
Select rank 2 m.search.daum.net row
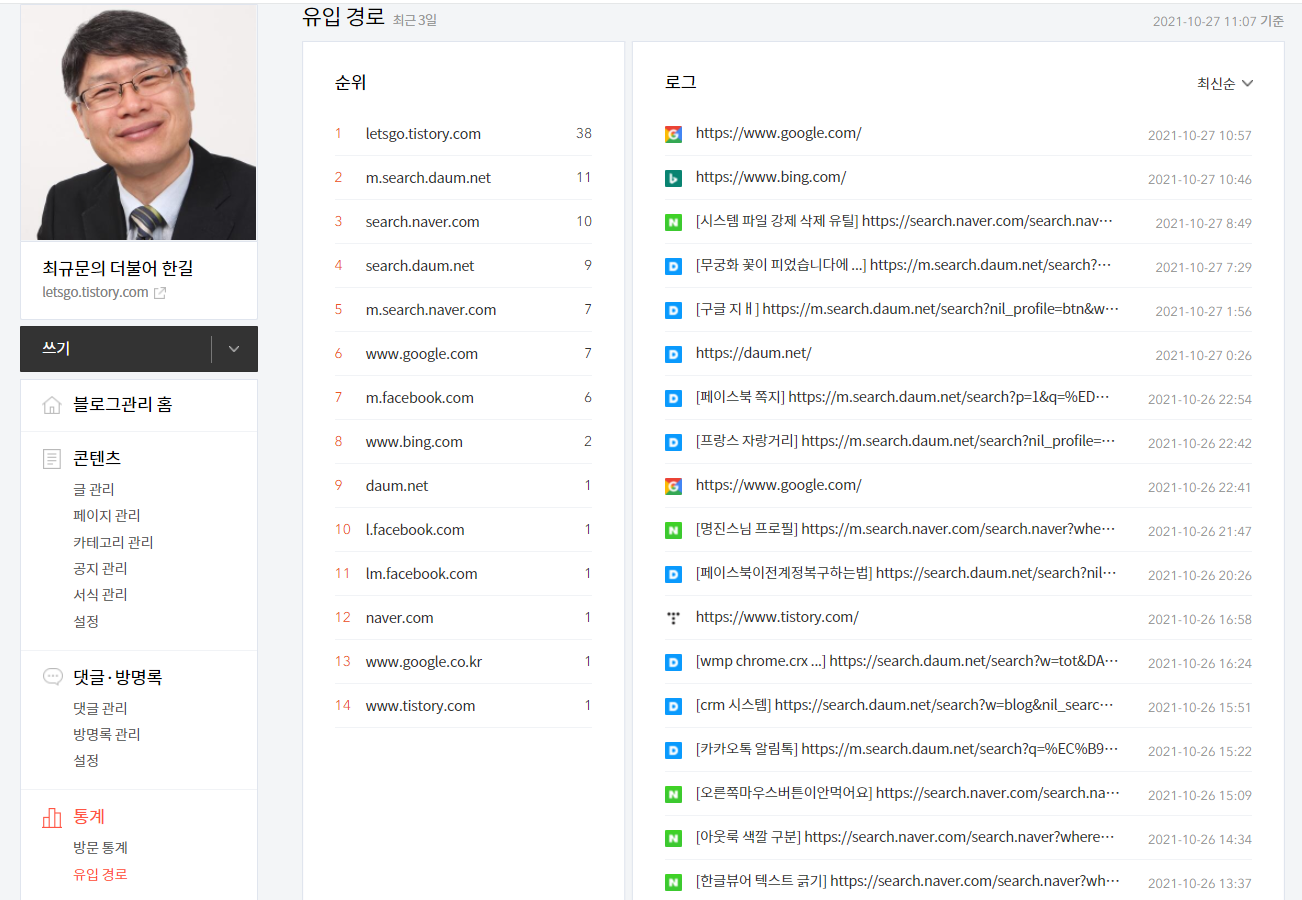pyautogui.click(x=463, y=178)
